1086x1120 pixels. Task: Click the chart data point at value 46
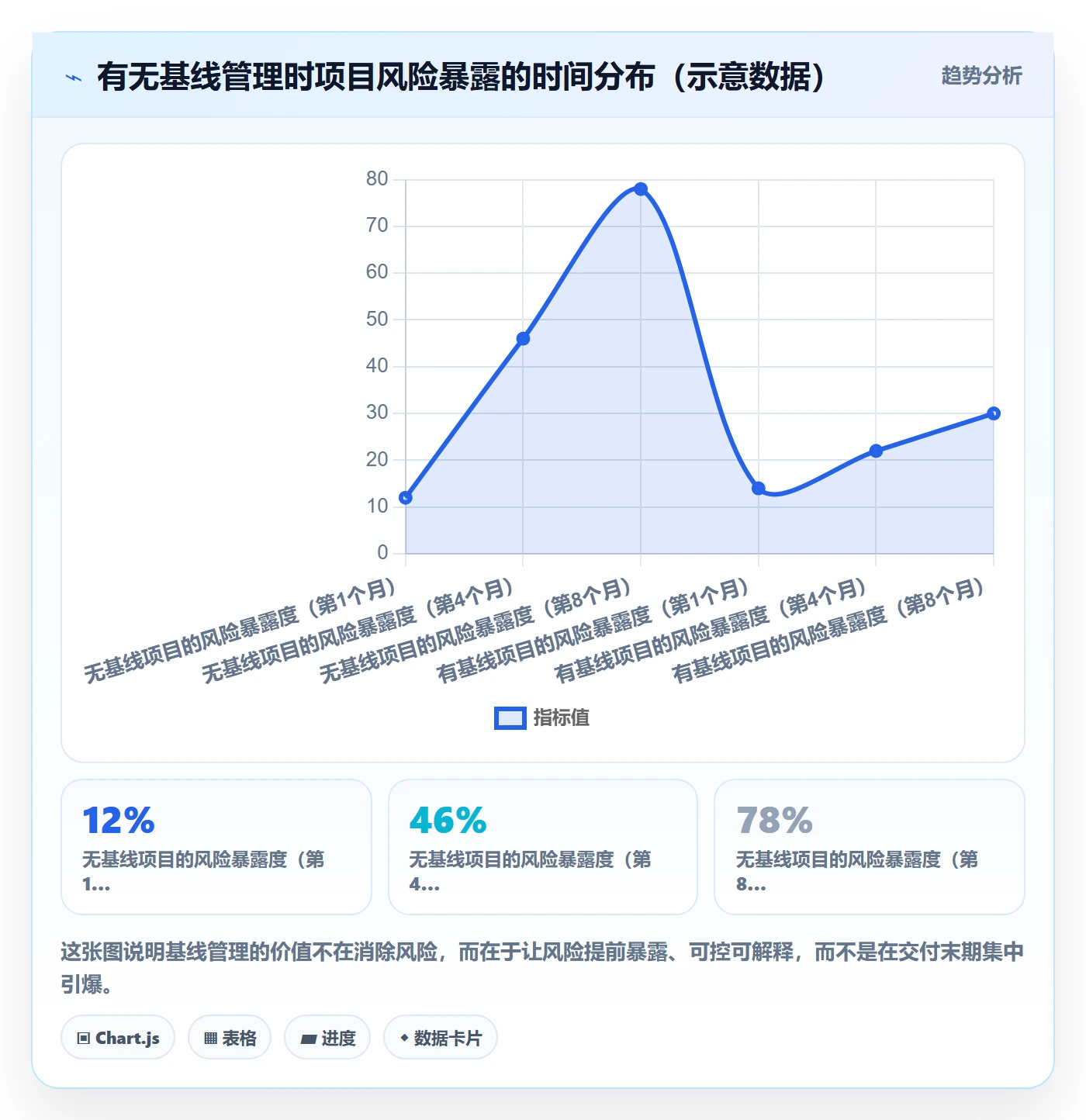tap(523, 339)
